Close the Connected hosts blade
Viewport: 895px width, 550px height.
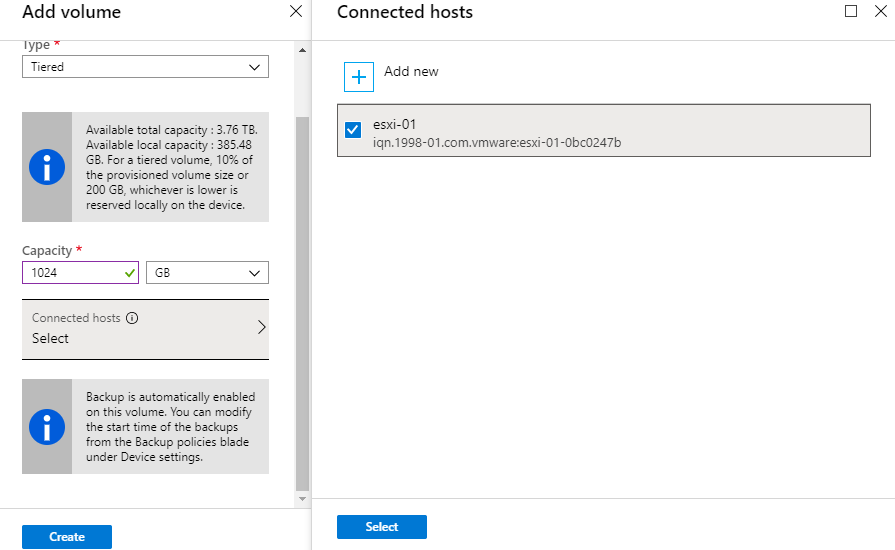coord(881,11)
